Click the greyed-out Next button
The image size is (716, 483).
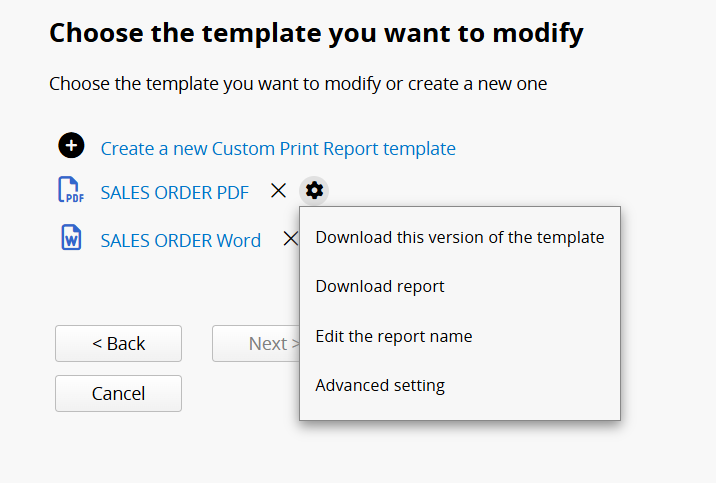pyautogui.click(x=256, y=344)
